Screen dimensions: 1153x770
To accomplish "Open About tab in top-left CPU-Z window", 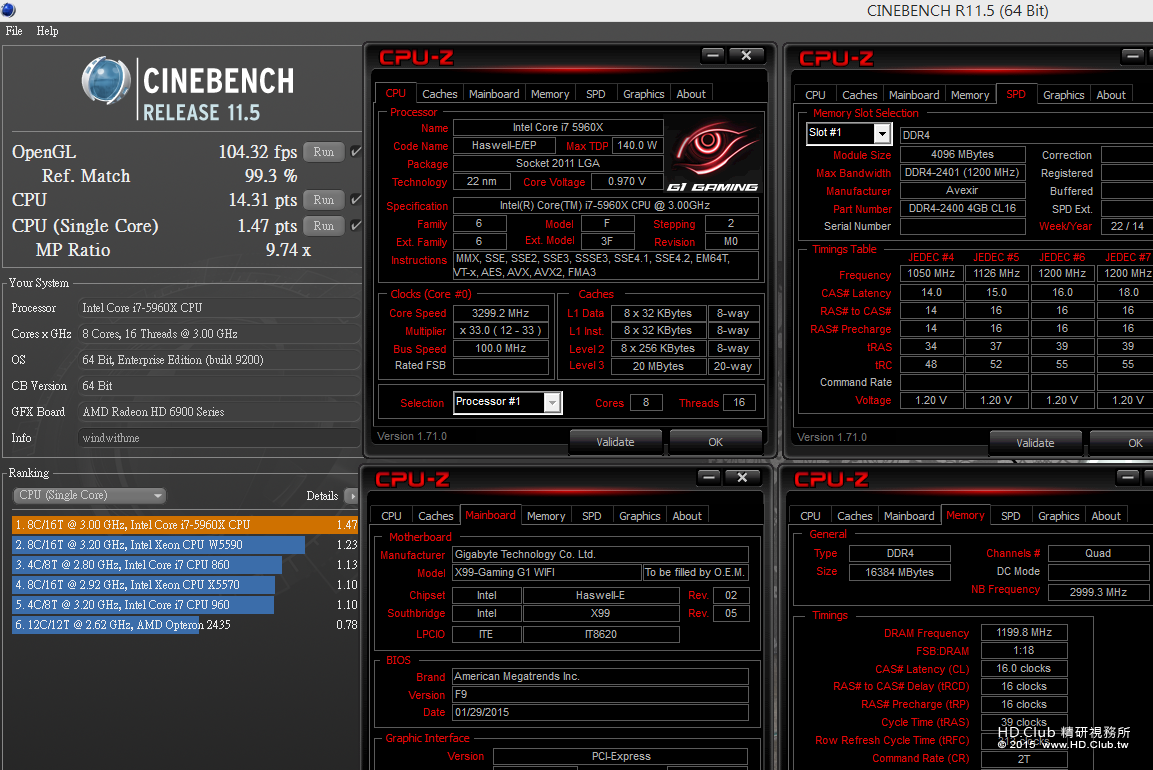I will click(691, 94).
